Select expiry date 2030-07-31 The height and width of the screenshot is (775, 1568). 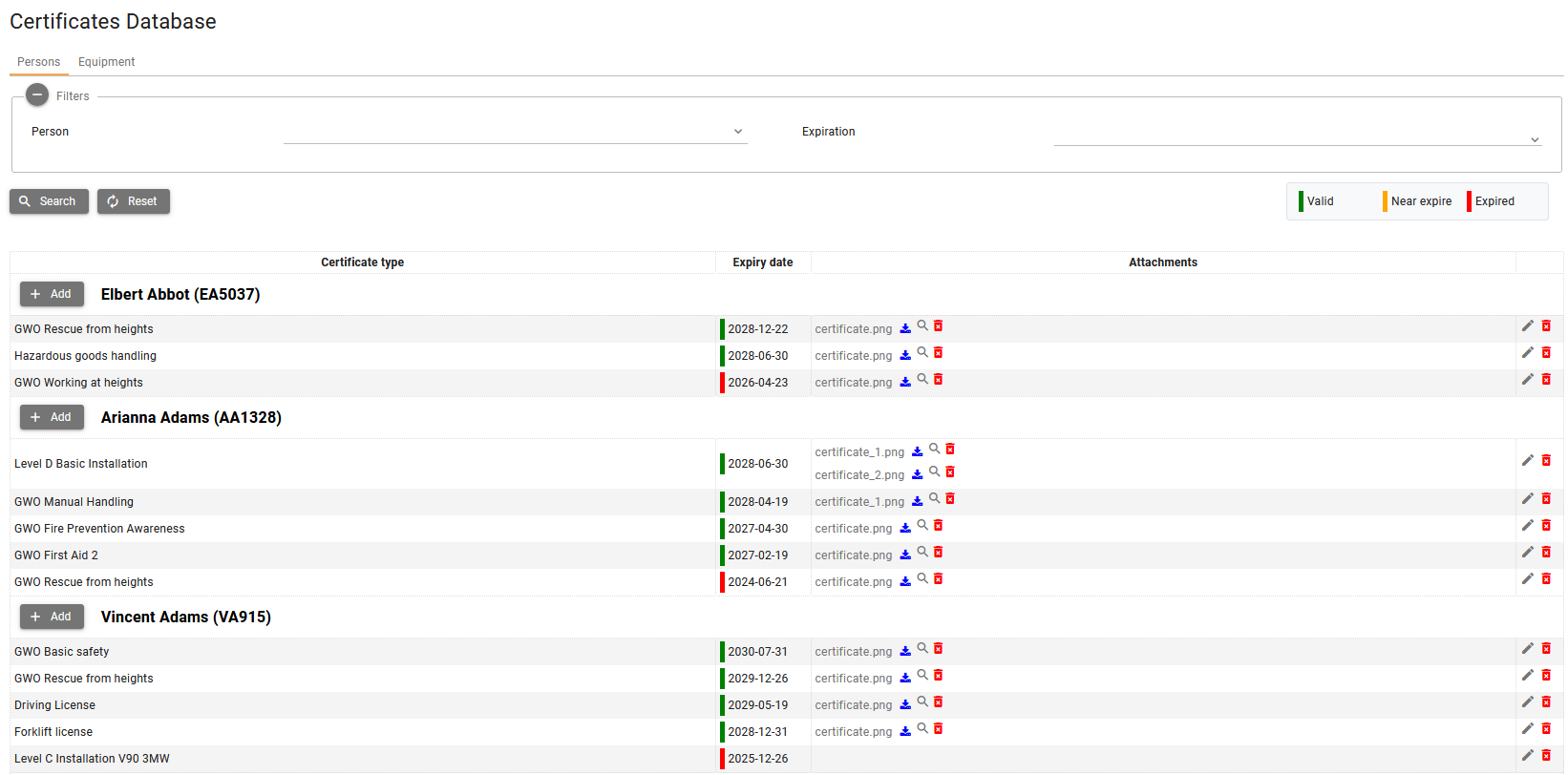click(x=758, y=652)
